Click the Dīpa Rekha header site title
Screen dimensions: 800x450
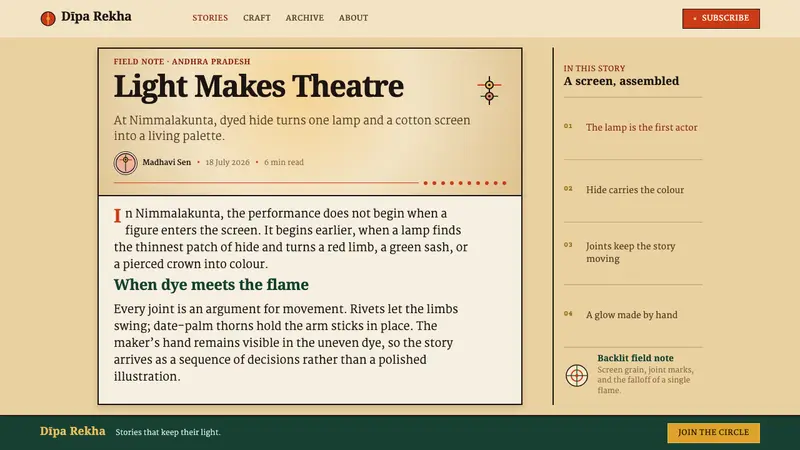(x=96, y=17)
